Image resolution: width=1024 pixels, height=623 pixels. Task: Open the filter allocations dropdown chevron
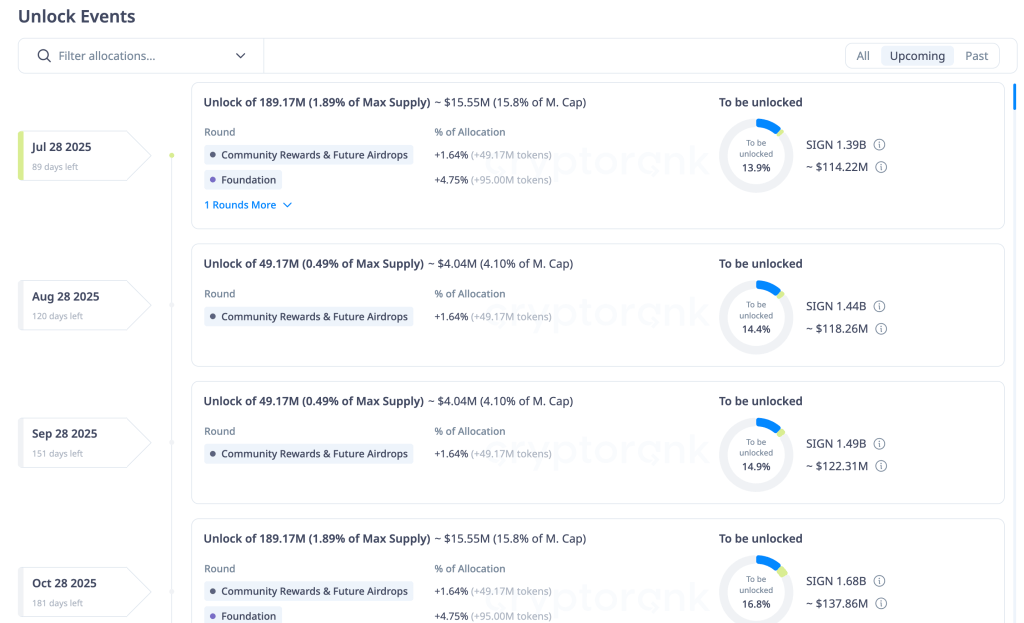(x=240, y=55)
